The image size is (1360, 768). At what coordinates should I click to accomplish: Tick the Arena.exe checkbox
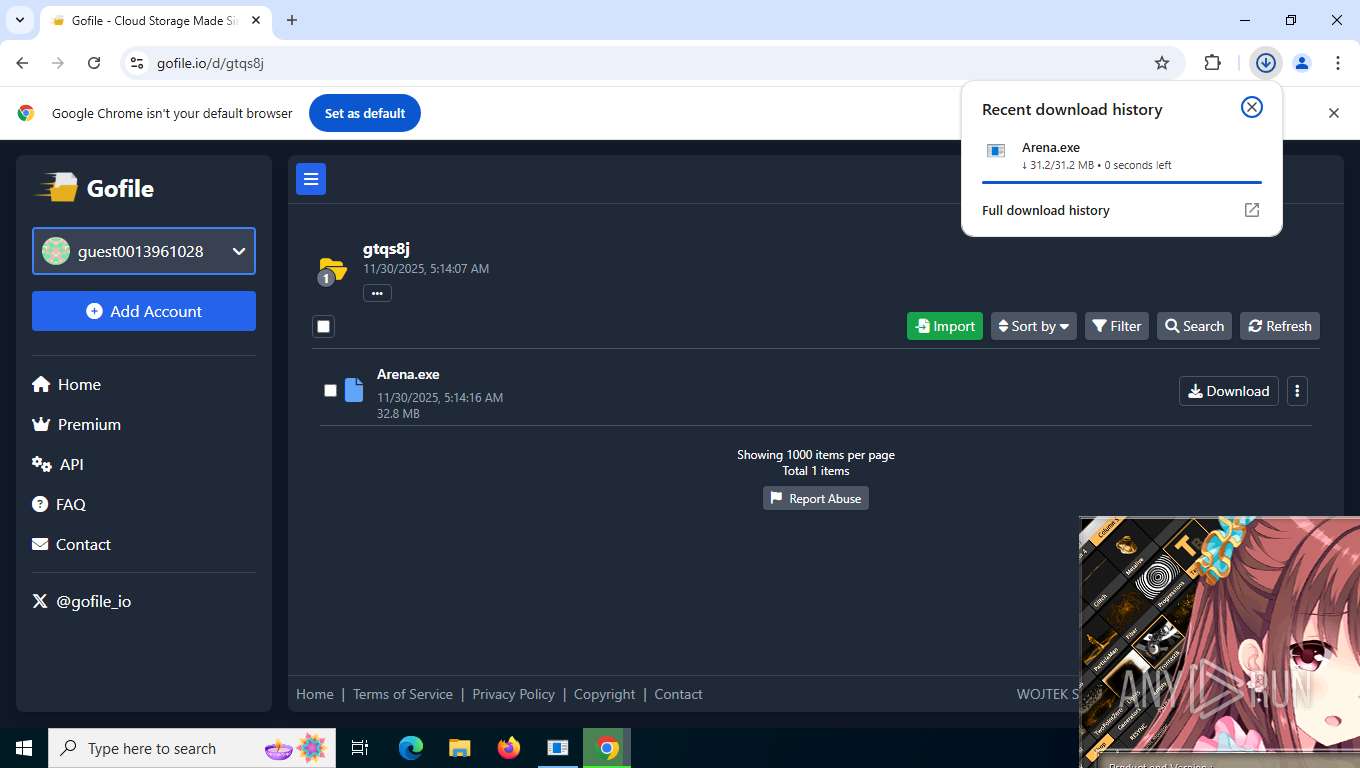pos(330,390)
